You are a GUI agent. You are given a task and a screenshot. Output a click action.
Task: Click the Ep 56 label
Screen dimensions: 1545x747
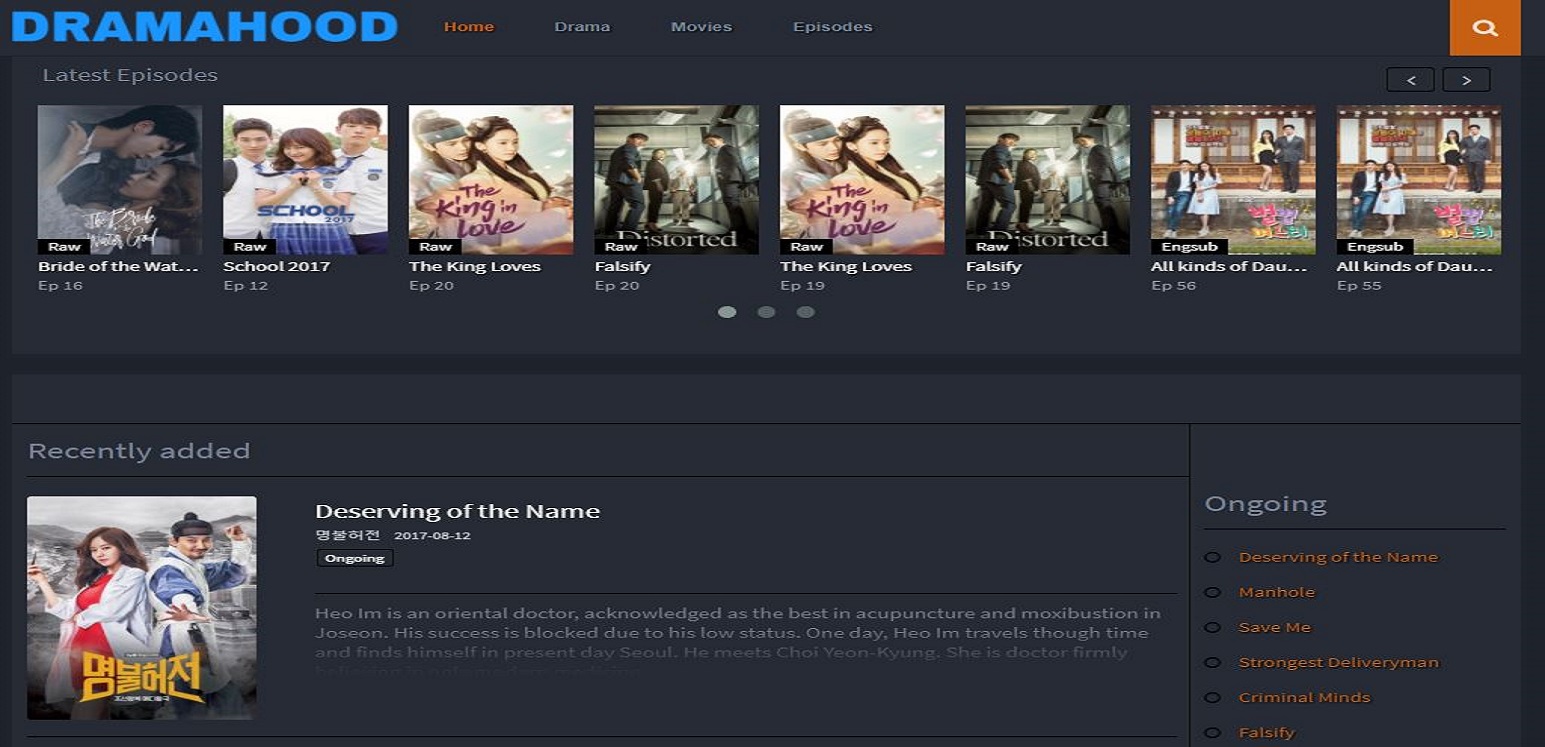pyautogui.click(x=1174, y=286)
